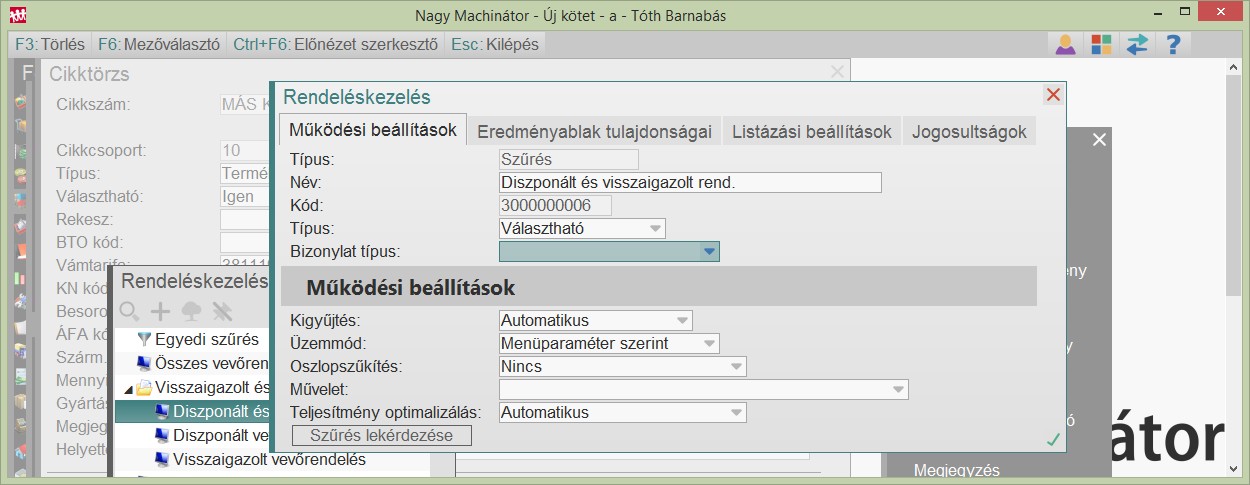The height and width of the screenshot is (485, 1250).
Task: Click the Választható field showing Igen in Cikktörzs
Action: coord(245,197)
